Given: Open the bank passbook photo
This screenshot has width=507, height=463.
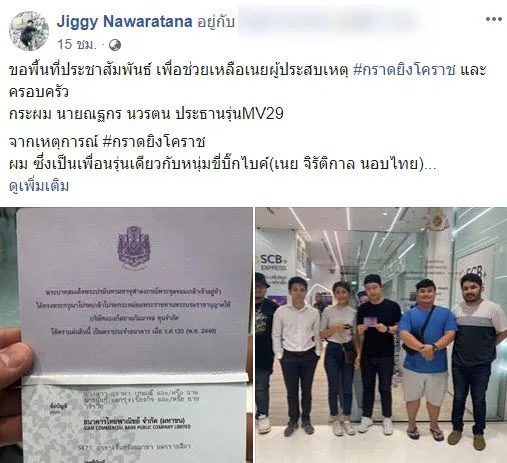Looking at the screenshot, I should (x=126, y=335).
